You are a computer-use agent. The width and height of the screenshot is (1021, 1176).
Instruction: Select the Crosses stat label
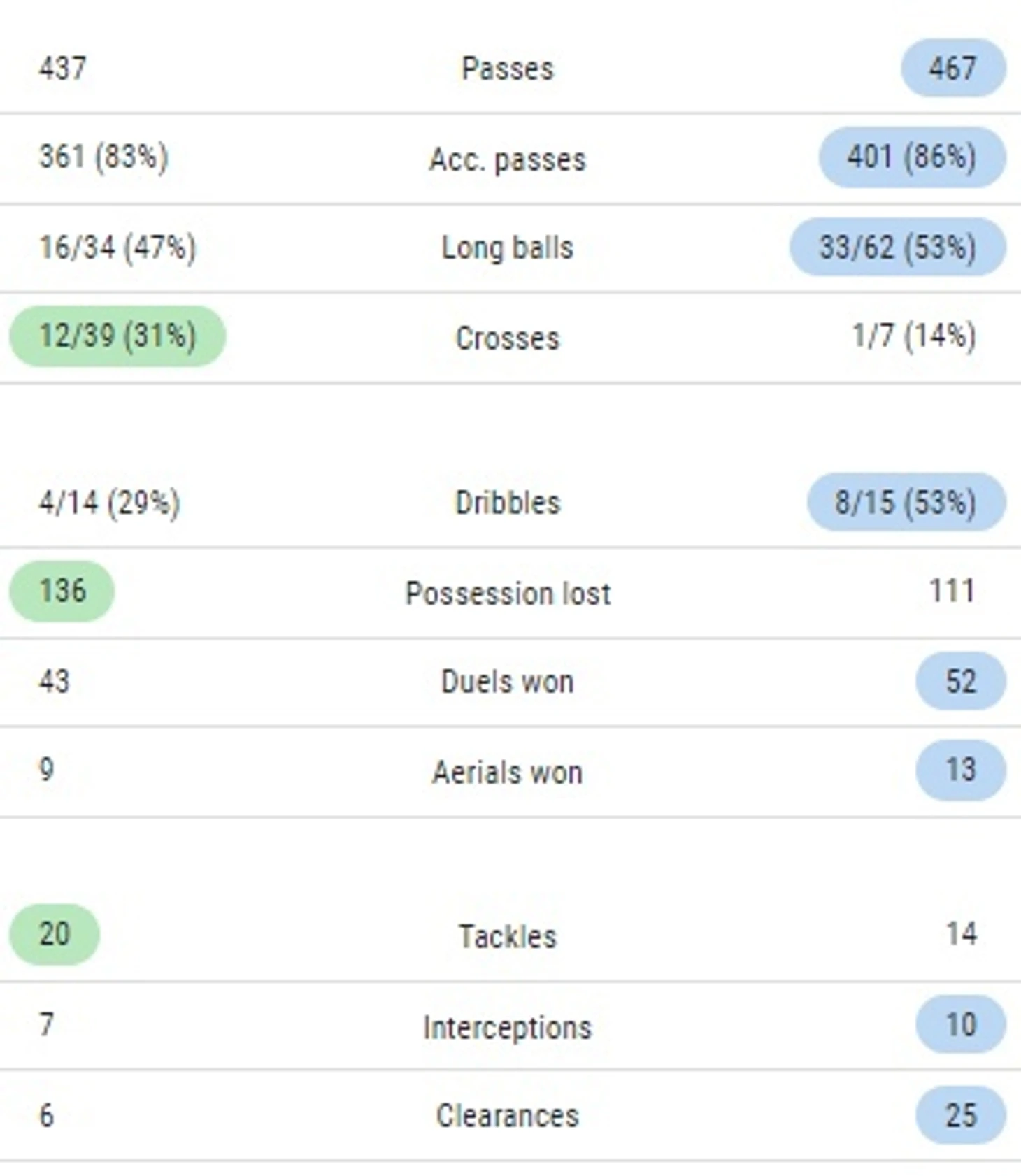click(x=508, y=338)
